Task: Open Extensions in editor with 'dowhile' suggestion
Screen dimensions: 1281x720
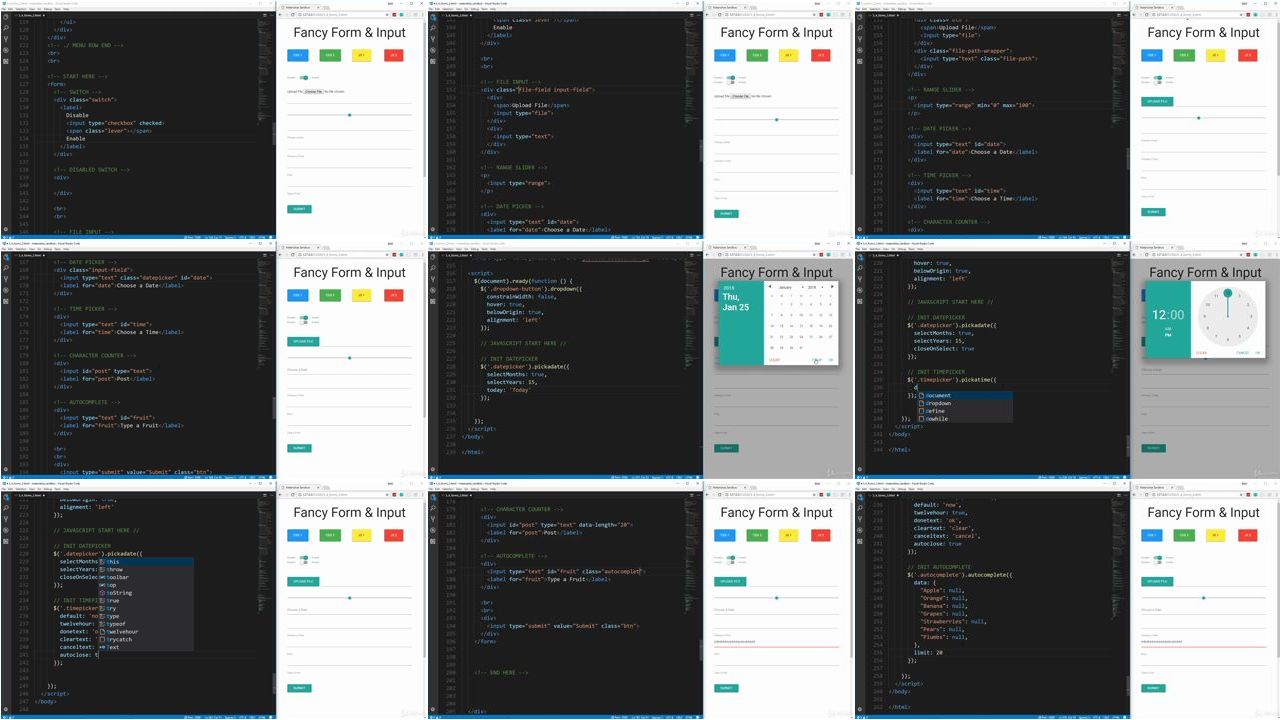Action: point(860,301)
